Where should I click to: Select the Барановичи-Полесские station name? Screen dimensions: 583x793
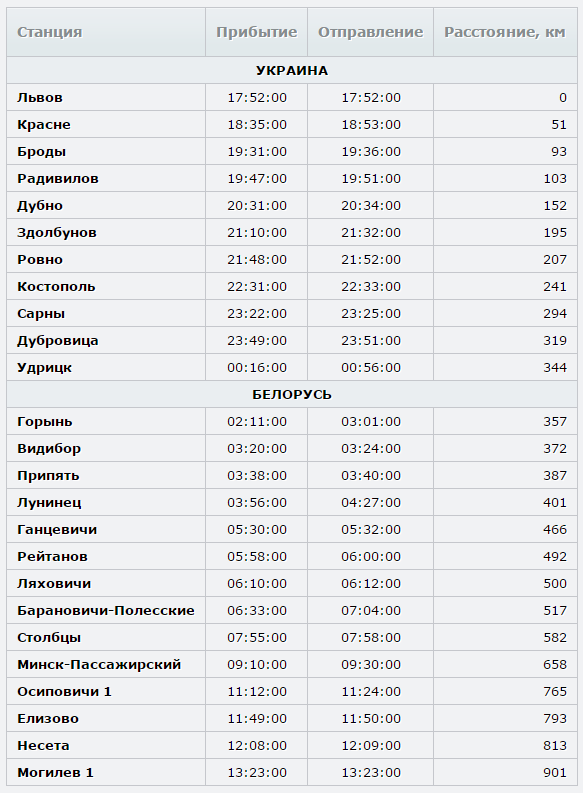point(106,610)
